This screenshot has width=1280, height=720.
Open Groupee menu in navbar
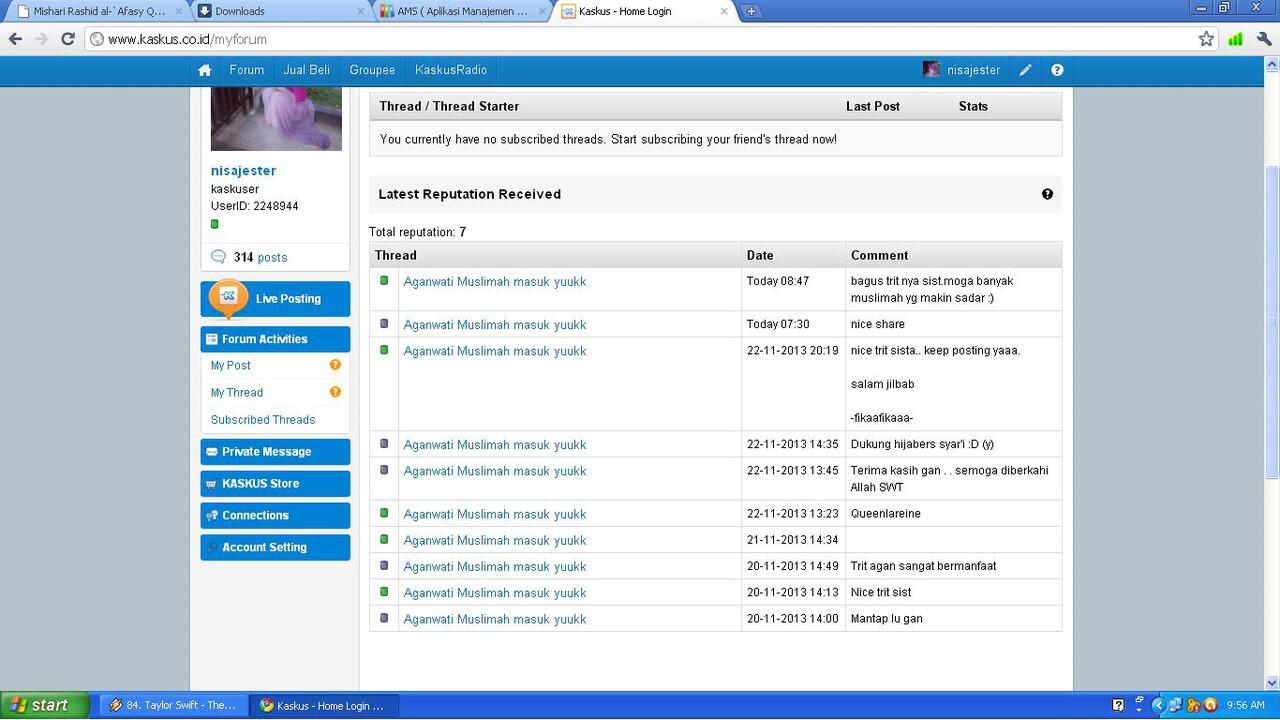[x=372, y=70]
